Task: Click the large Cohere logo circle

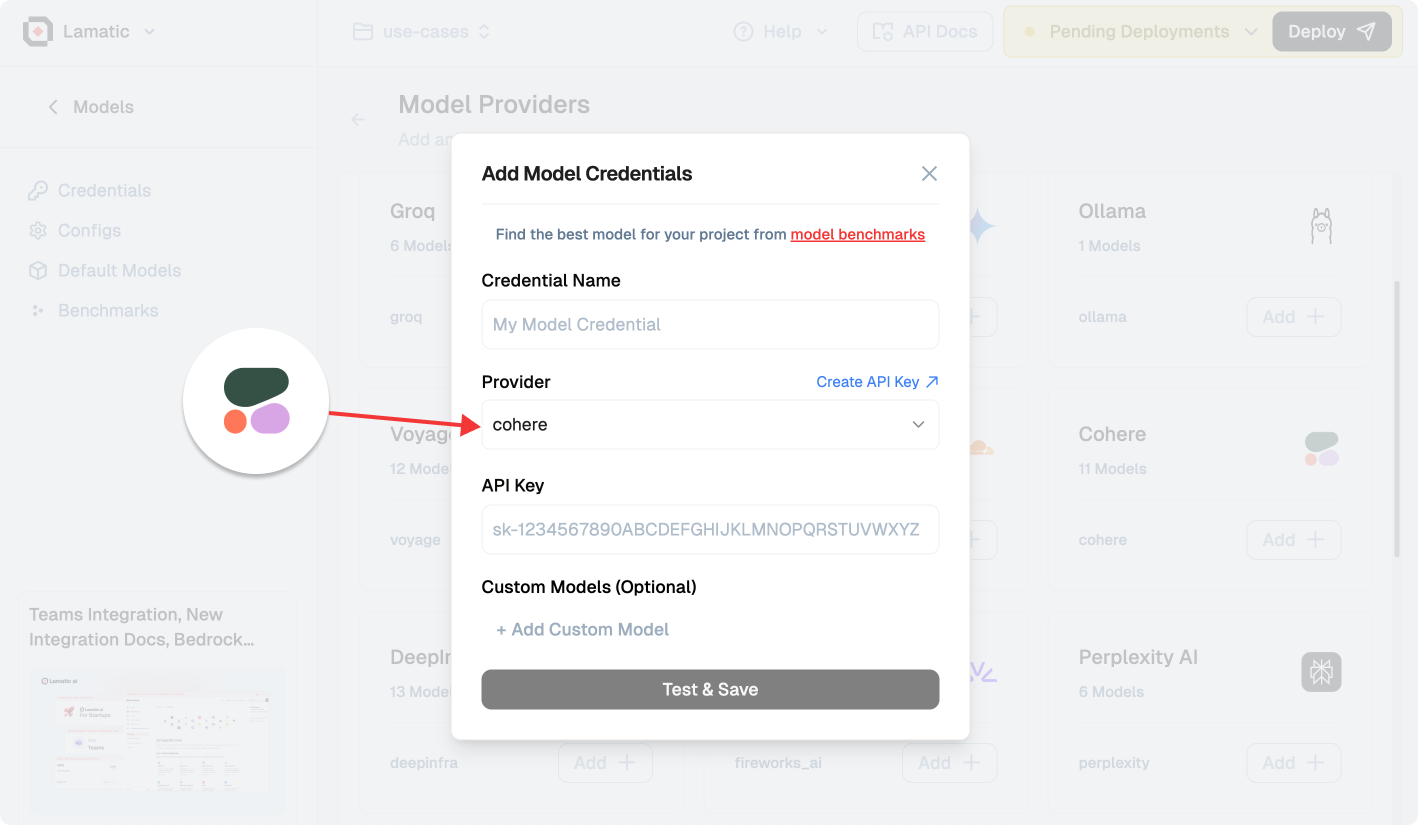Action: [256, 401]
